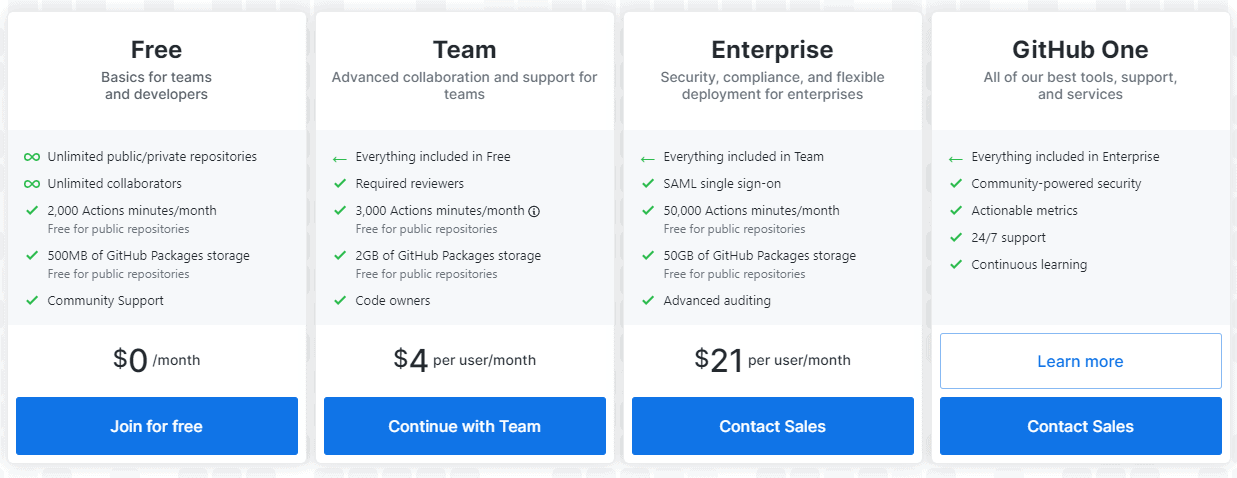
Task: Click arrow icon beside Everything included in Enterprise
Action: [956, 158]
